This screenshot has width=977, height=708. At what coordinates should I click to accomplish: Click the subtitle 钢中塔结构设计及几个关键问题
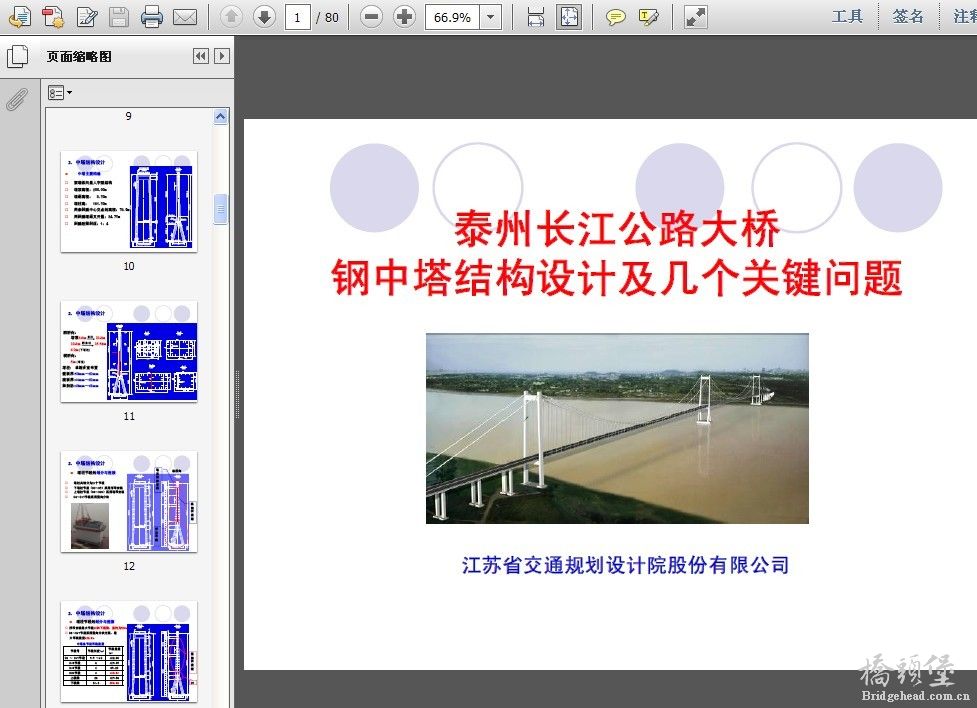[617, 277]
